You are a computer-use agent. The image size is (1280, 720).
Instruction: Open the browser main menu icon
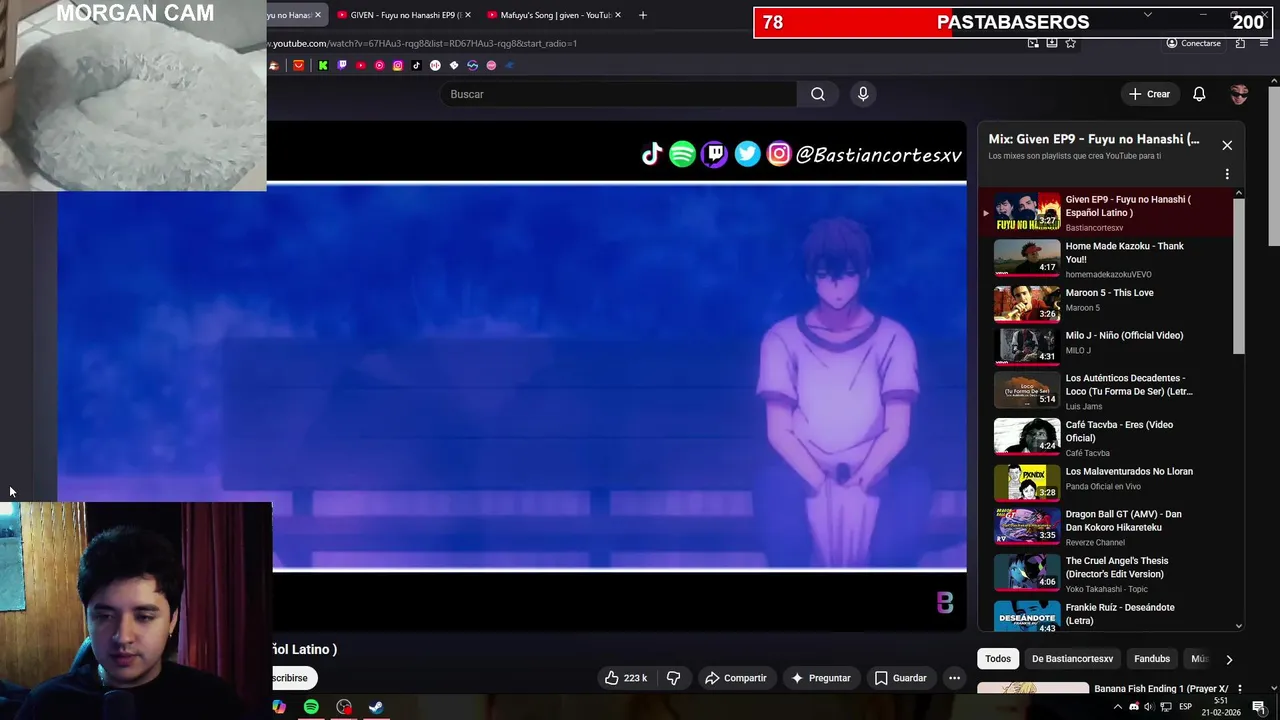1265,43
